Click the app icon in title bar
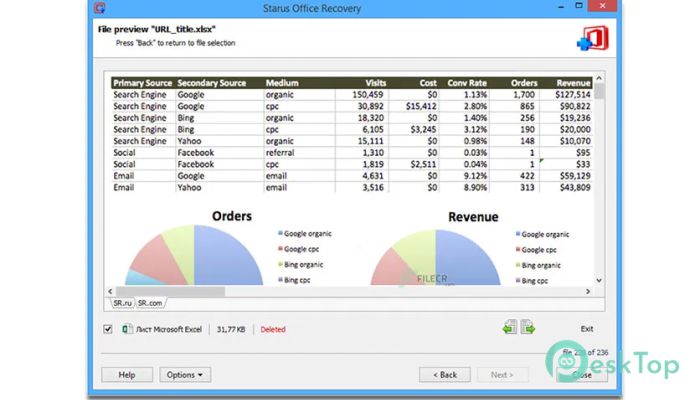Screen dimensions: 700x400 [100, 8]
